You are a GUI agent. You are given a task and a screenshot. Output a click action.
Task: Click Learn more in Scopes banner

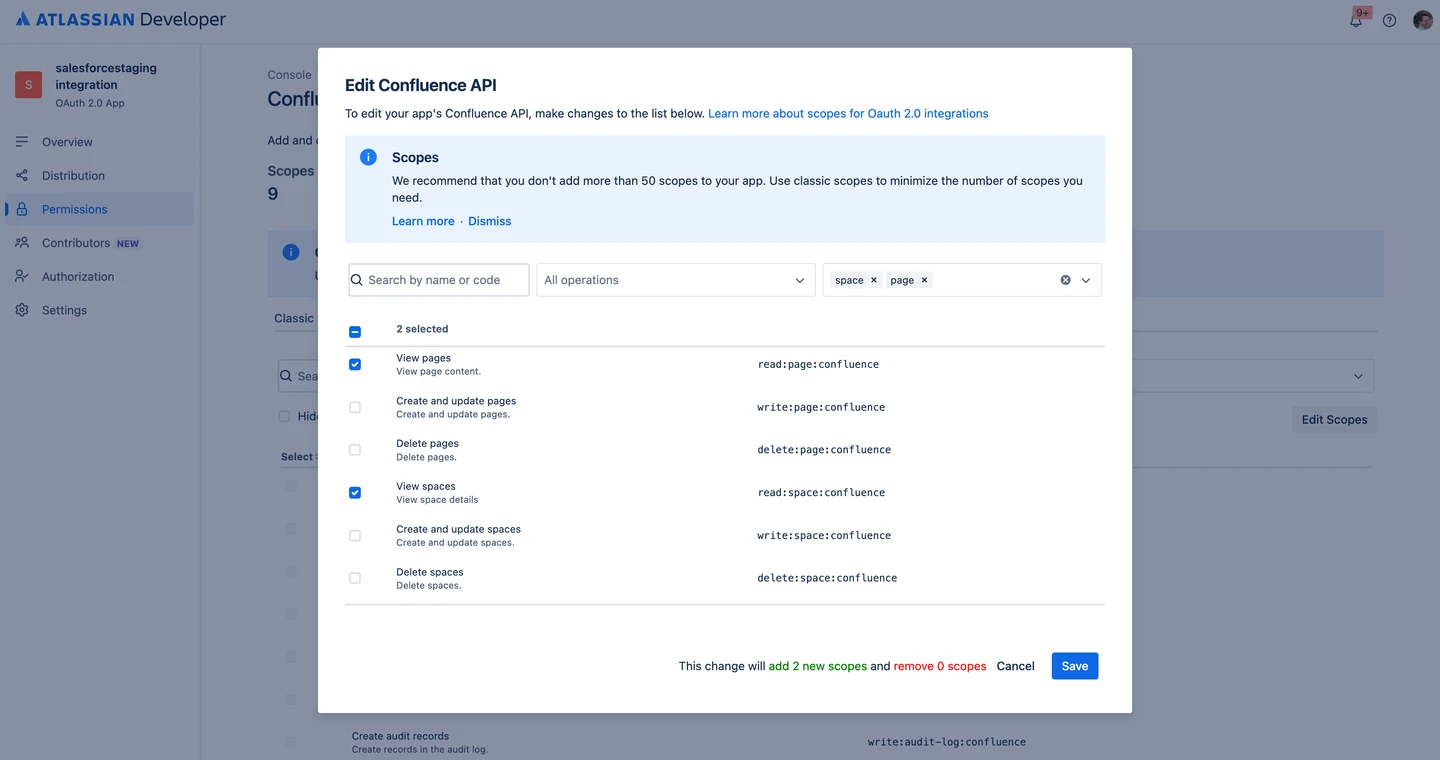423,221
